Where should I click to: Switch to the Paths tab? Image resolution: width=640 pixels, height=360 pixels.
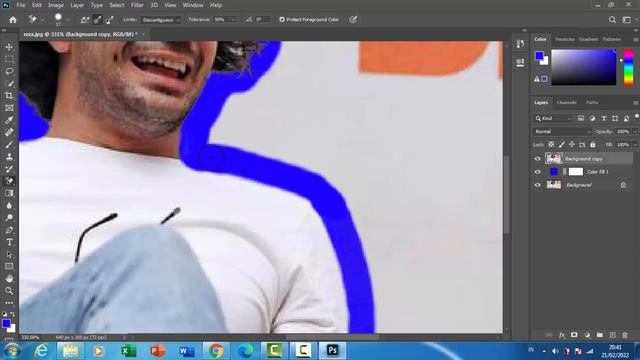coord(592,102)
